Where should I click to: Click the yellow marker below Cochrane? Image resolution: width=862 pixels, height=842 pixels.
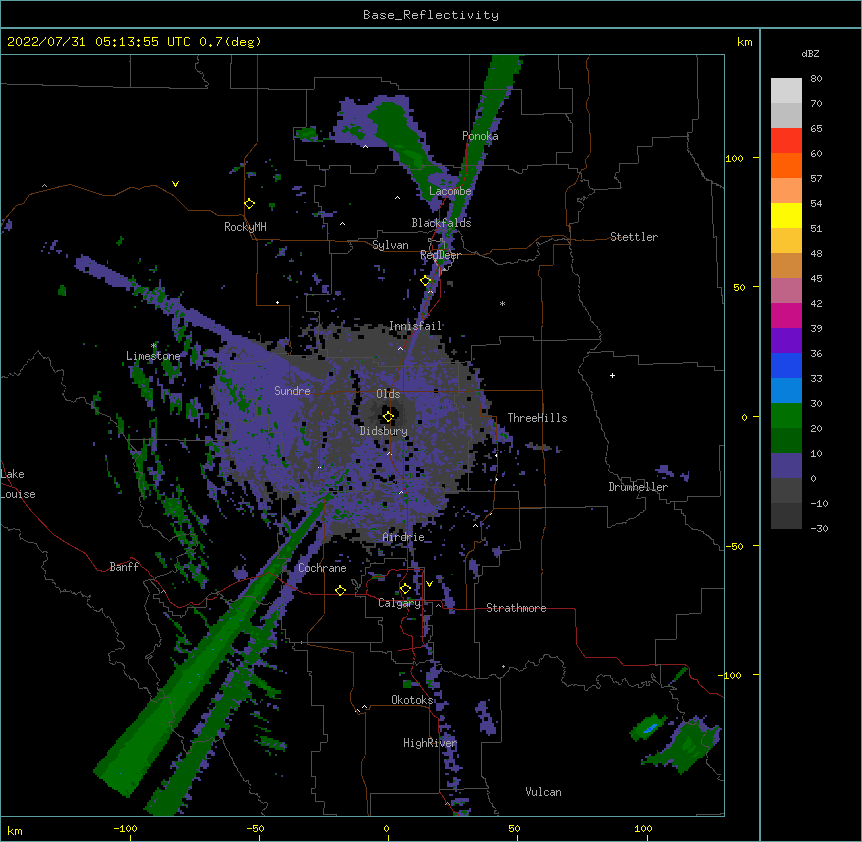[340, 590]
